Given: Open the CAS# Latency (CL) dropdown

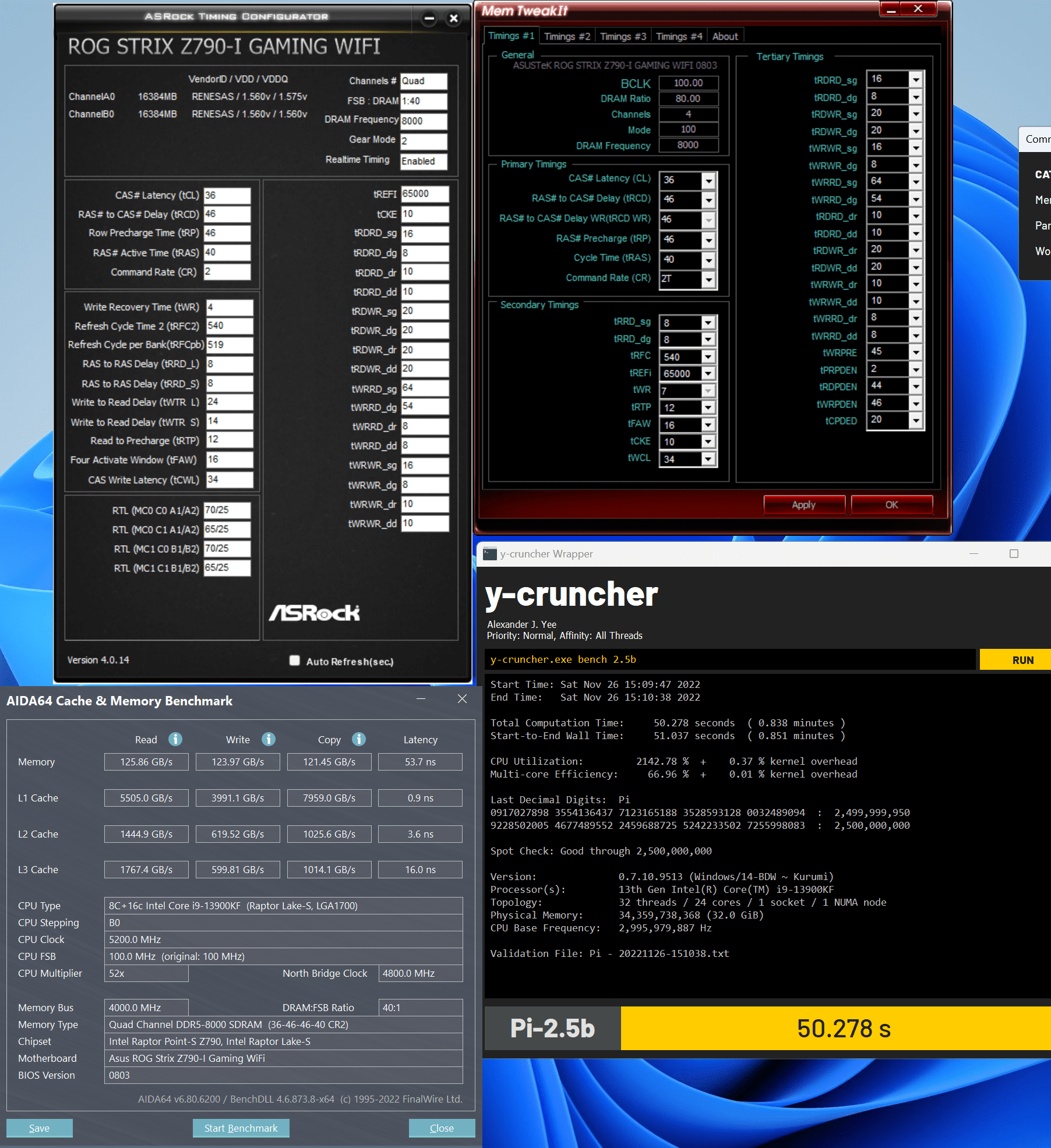Looking at the screenshot, I should pos(708,181).
